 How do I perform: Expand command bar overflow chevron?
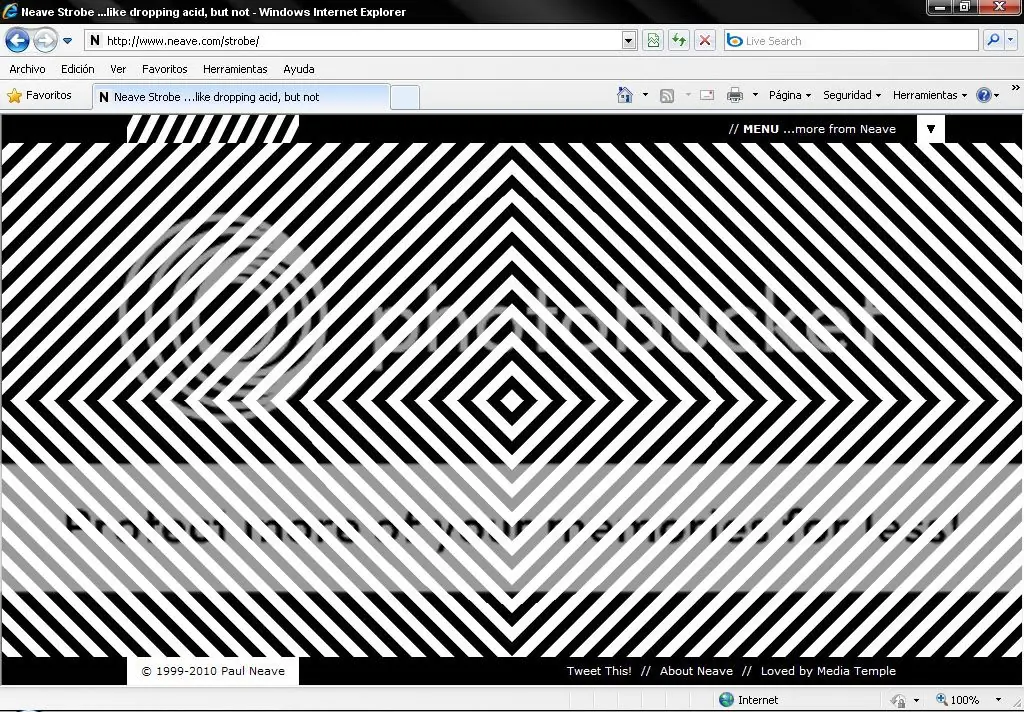tap(1016, 88)
